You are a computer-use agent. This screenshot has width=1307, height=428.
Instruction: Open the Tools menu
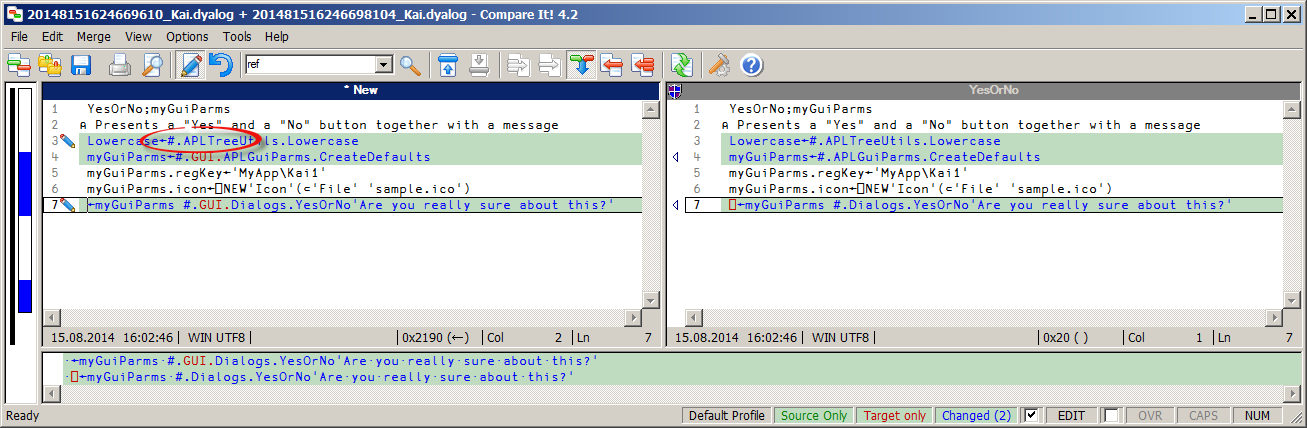pyautogui.click(x=237, y=36)
